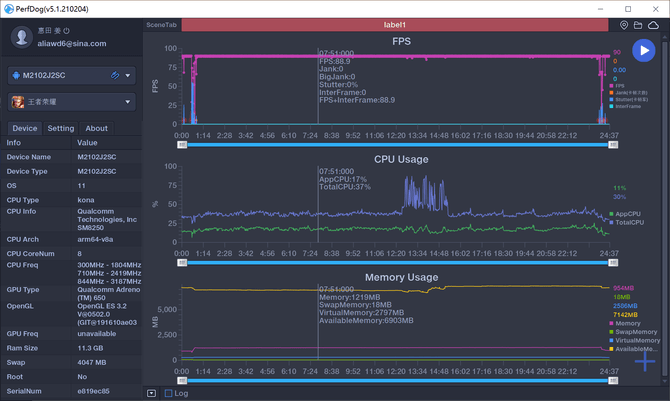Click the user avatar icon
The width and height of the screenshot is (670, 401).
click(21, 37)
